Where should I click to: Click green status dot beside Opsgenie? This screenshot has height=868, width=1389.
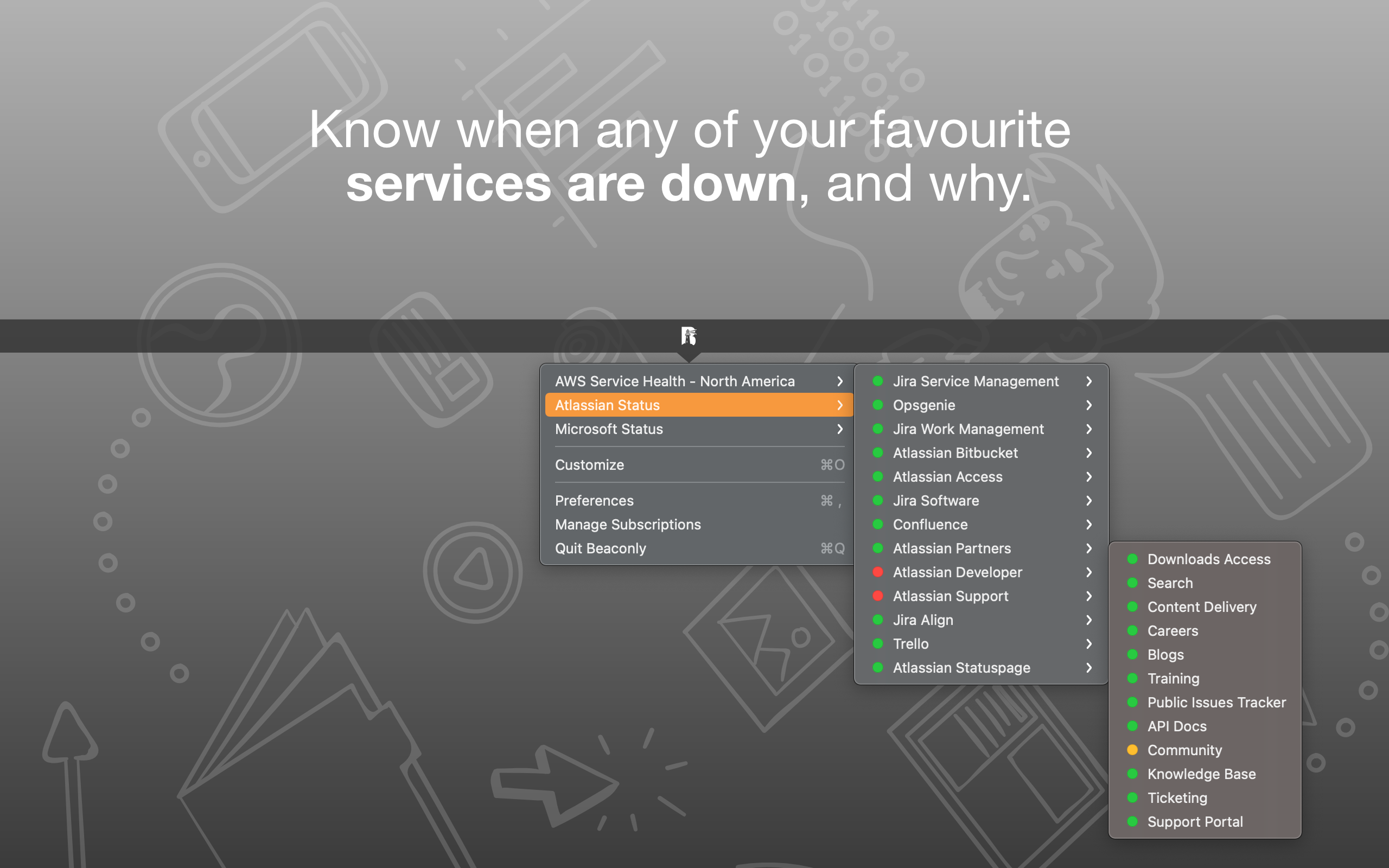877,405
